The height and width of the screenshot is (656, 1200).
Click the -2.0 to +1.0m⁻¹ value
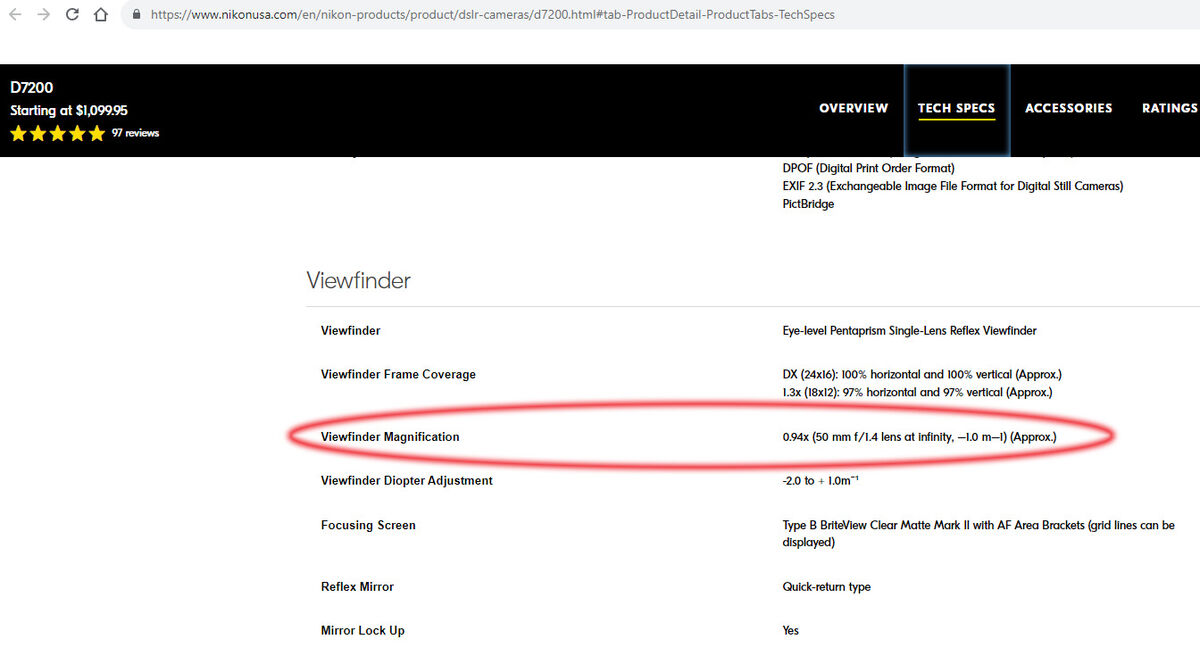pyautogui.click(x=821, y=481)
